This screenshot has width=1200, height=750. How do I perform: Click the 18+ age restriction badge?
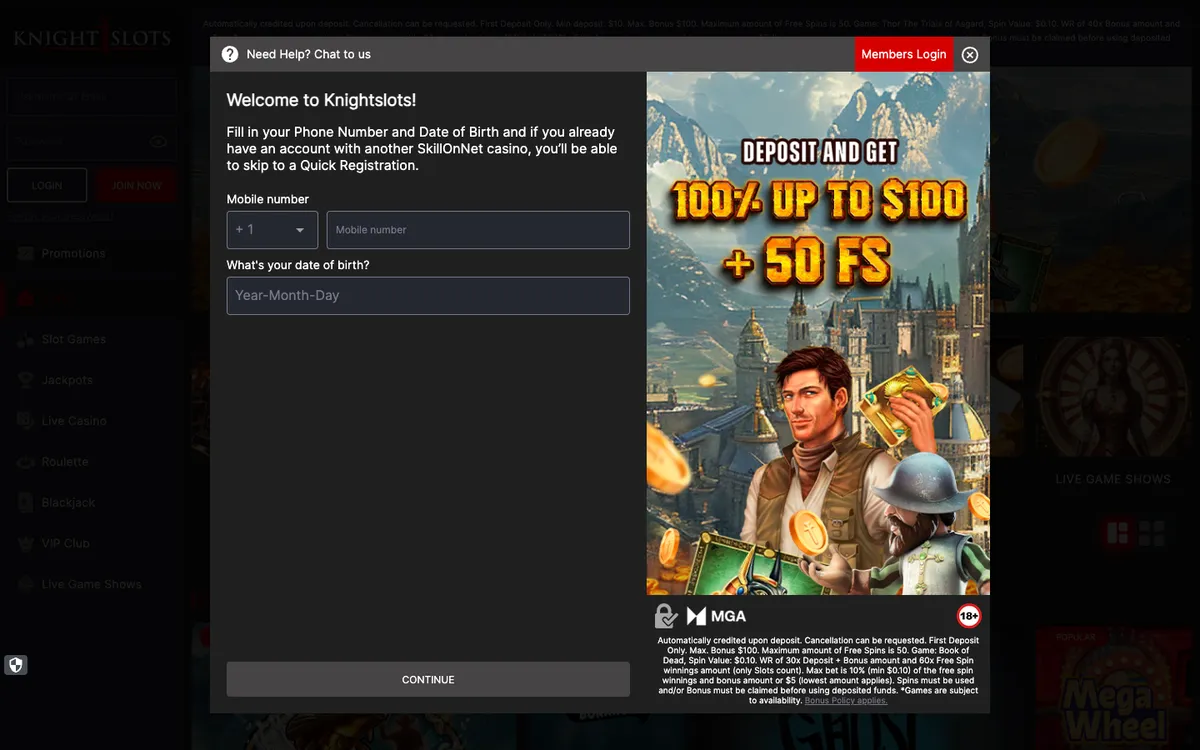pyautogui.click(x=969, y=616)
